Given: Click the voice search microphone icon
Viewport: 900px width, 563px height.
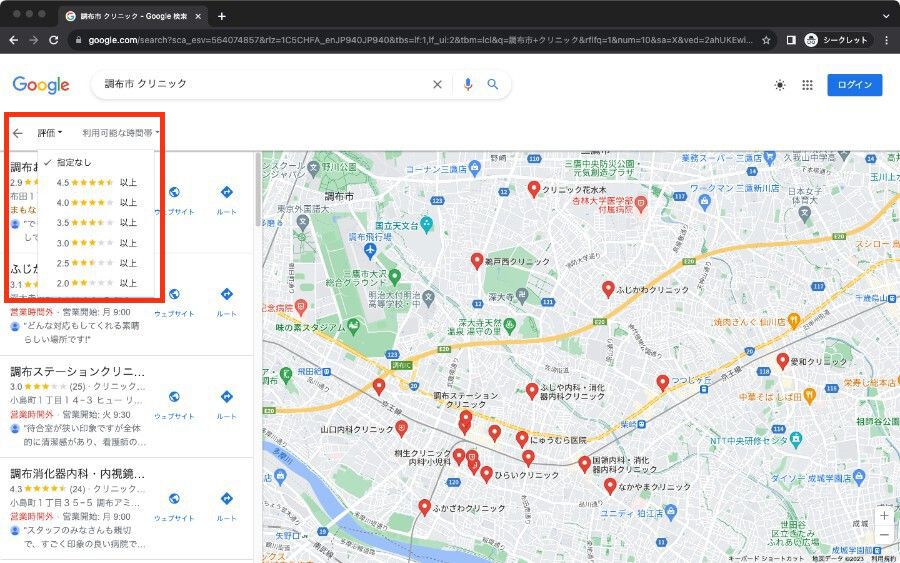Looking at the screenshot, I should point(467,85).
